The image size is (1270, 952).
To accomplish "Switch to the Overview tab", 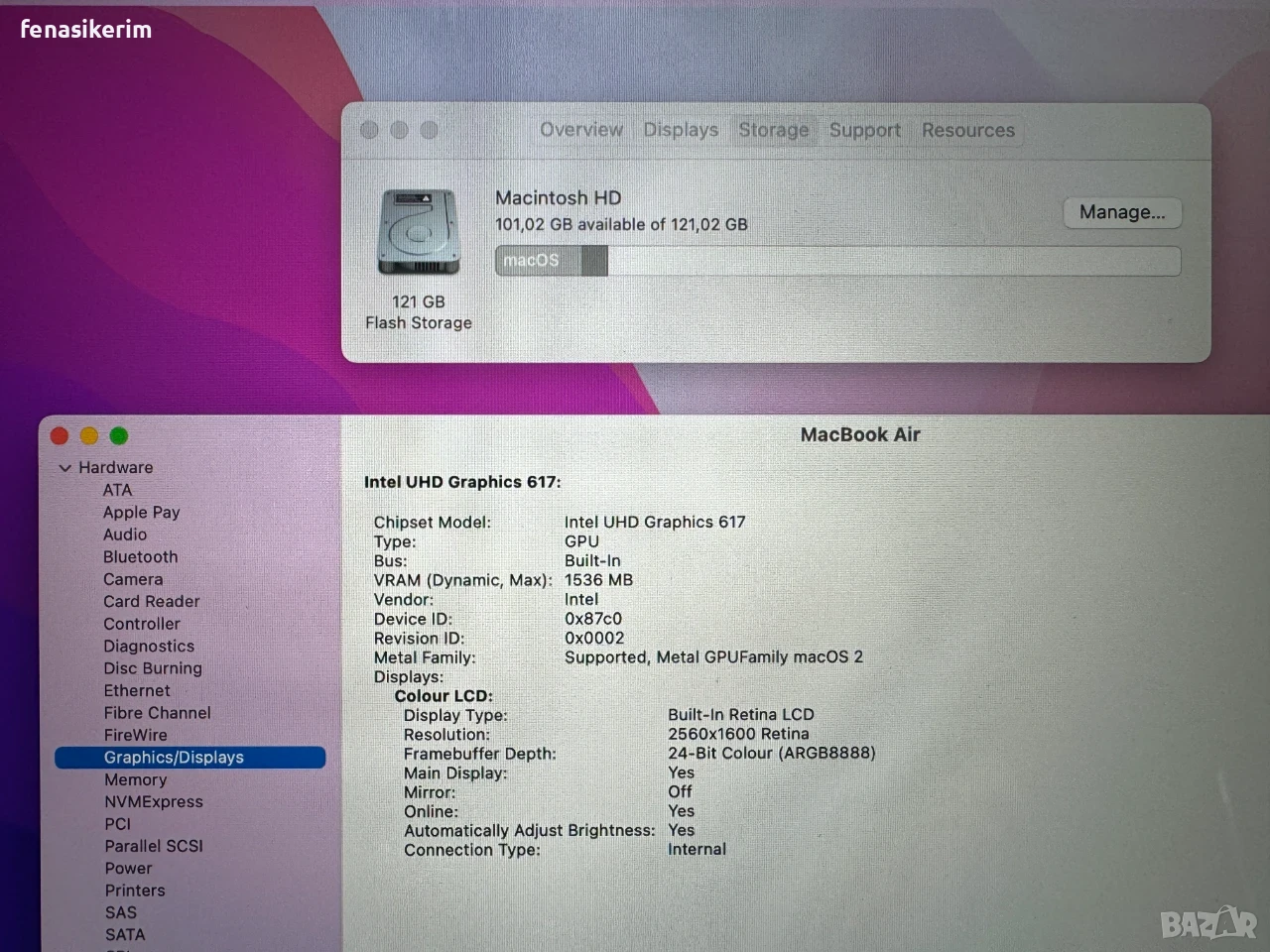I will point(581,130).
